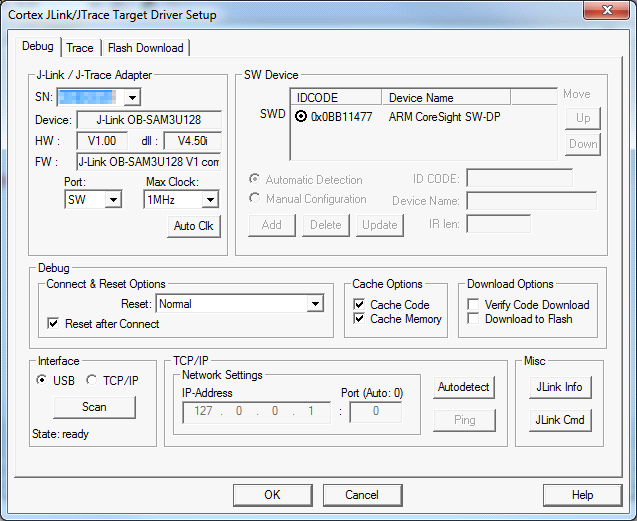Image resolution: width=637 pixels, height=521 pixels.
Task: Select the USB interface radio button
Action: pyautogui.click(x=41, y=380)
